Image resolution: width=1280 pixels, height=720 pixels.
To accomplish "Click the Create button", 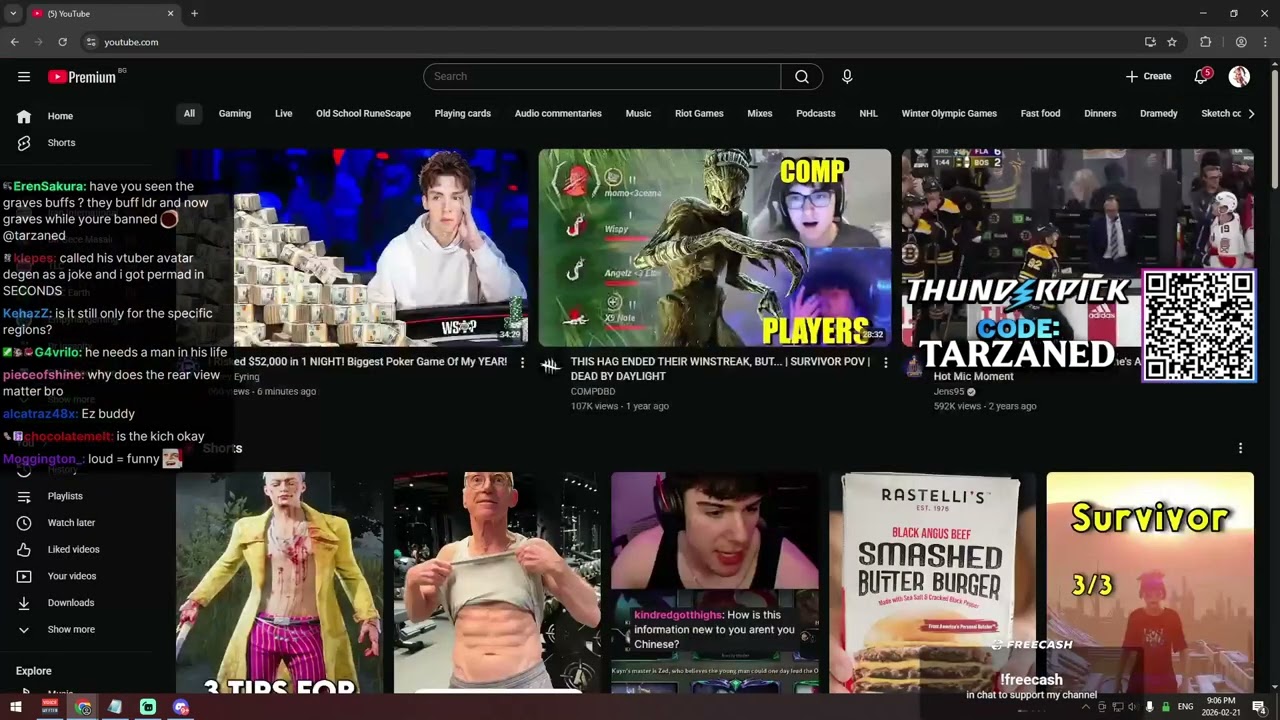I will [x=1148, y=77].
